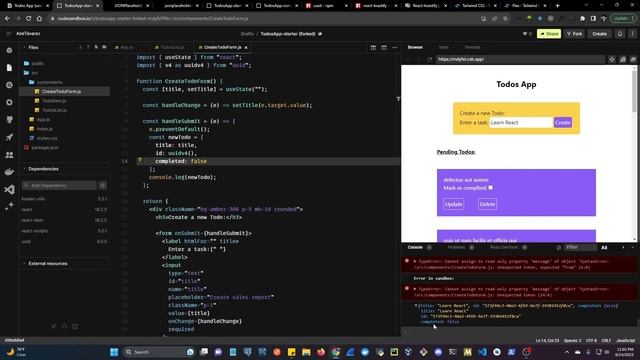Open package.json in the file tree
The width and height of the screenshot is (640, 360).
45,148
